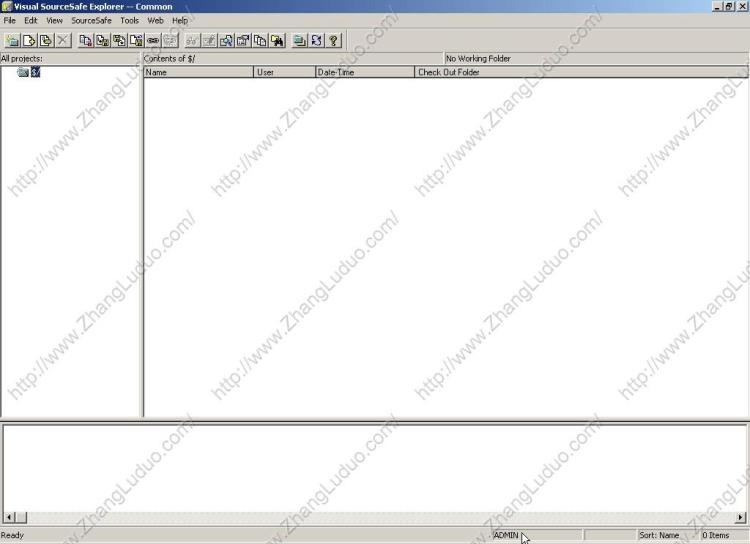Sort by the Date-Time column header
Viewport: 750px width, 544px height.
tap(365, 72)
